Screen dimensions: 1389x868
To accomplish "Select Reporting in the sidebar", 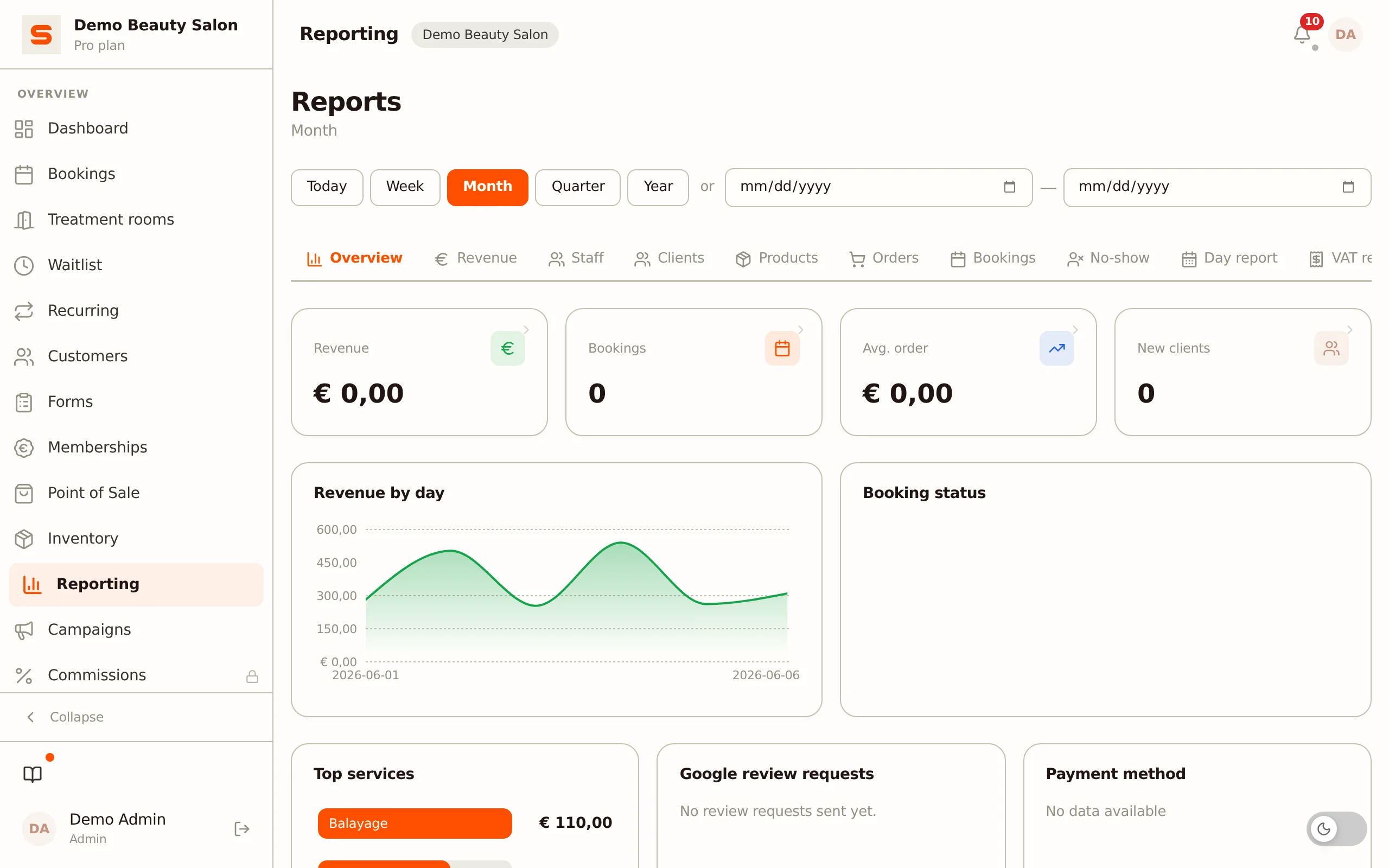I will (x=136, y=584).
